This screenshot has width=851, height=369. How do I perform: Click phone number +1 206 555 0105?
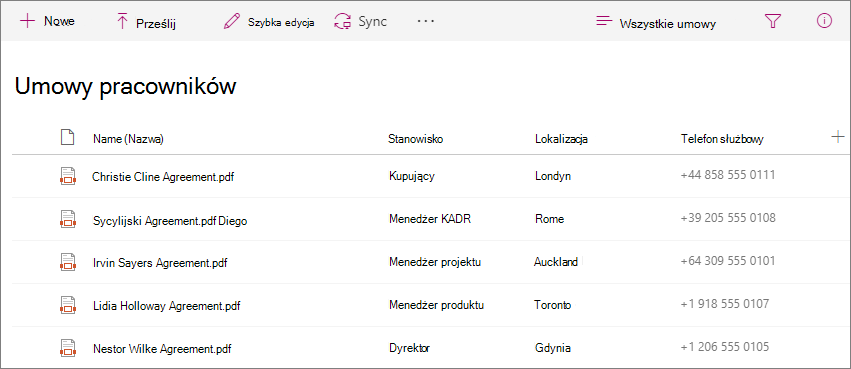click(x=725, y=347)
